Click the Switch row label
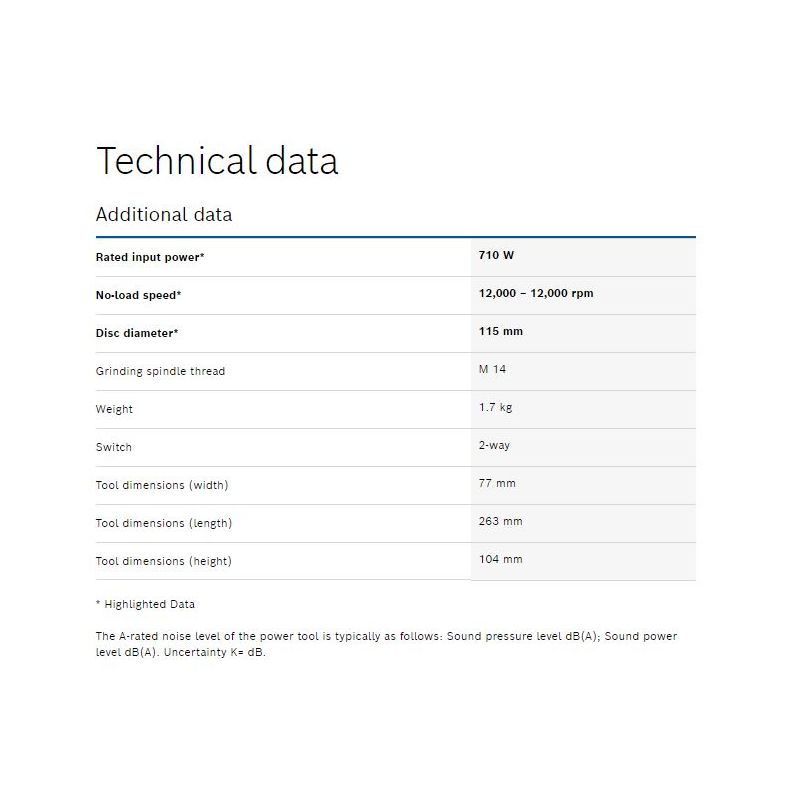This screenshot has height=800, width=800. point(114,447)
